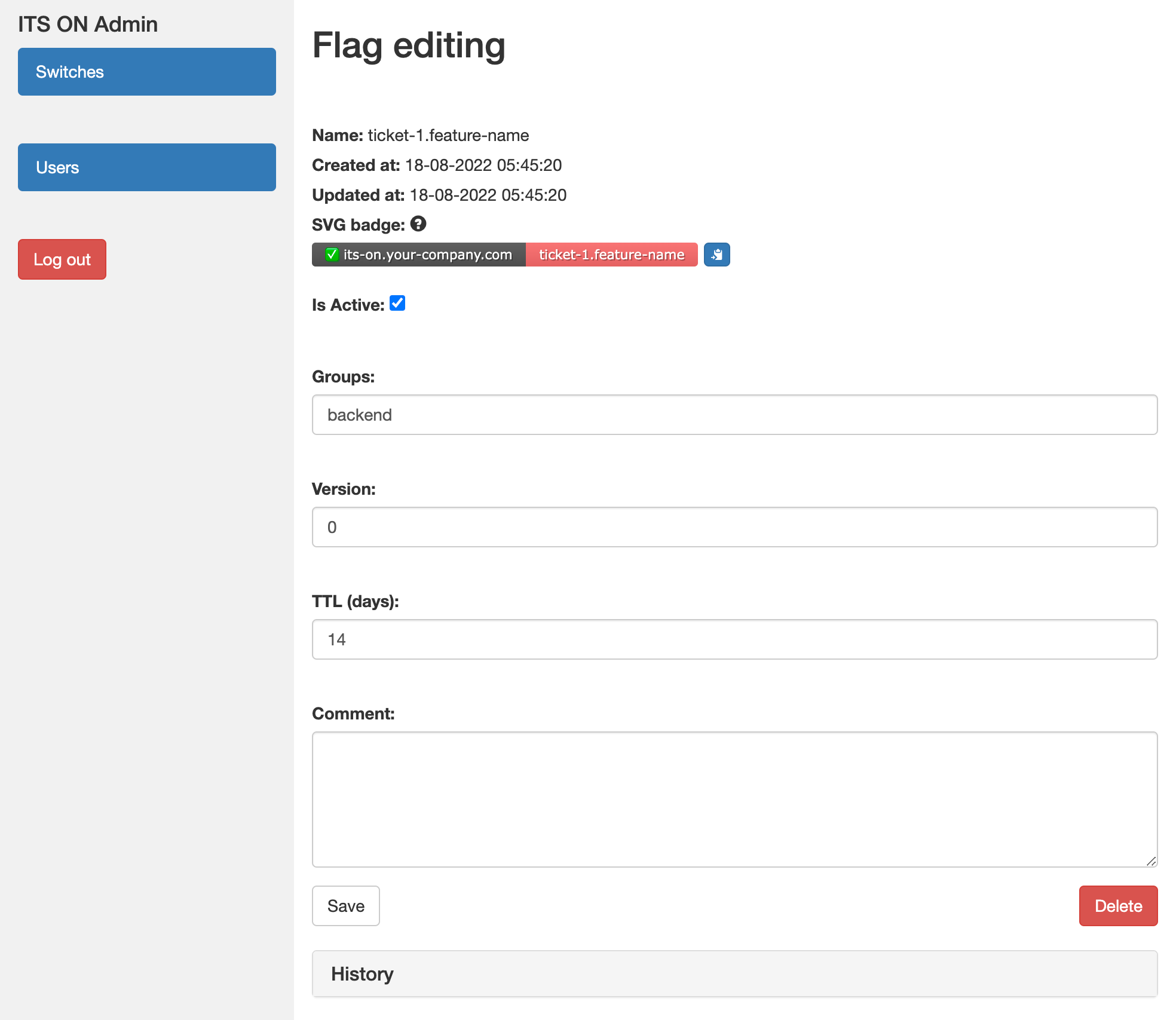Uncheck the Is Active checkbox
The width and height of the screenshot is (1176, 1020).
(397, 304)
